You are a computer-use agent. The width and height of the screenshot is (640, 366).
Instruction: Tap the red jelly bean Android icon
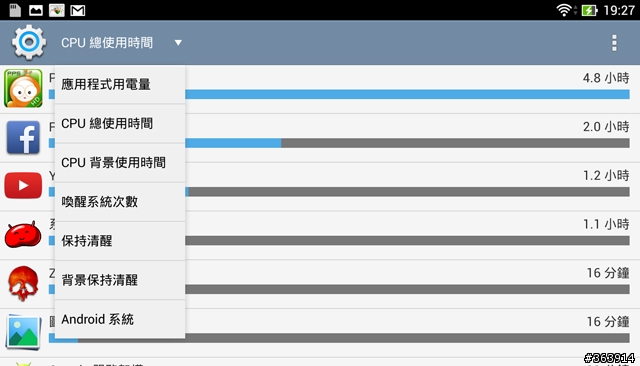click(x=23, y=235)
